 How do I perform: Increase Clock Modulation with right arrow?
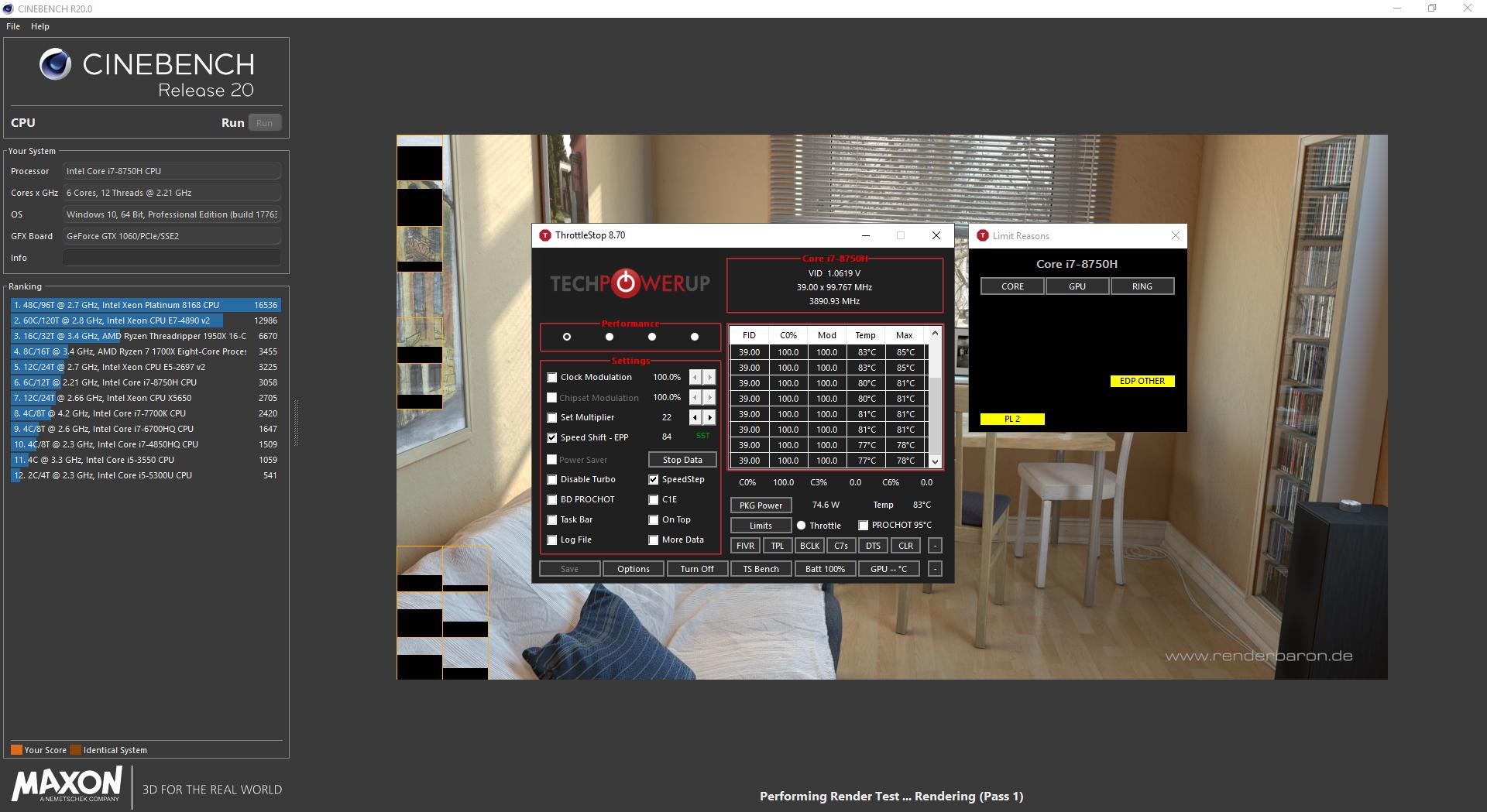coord(709,377)
